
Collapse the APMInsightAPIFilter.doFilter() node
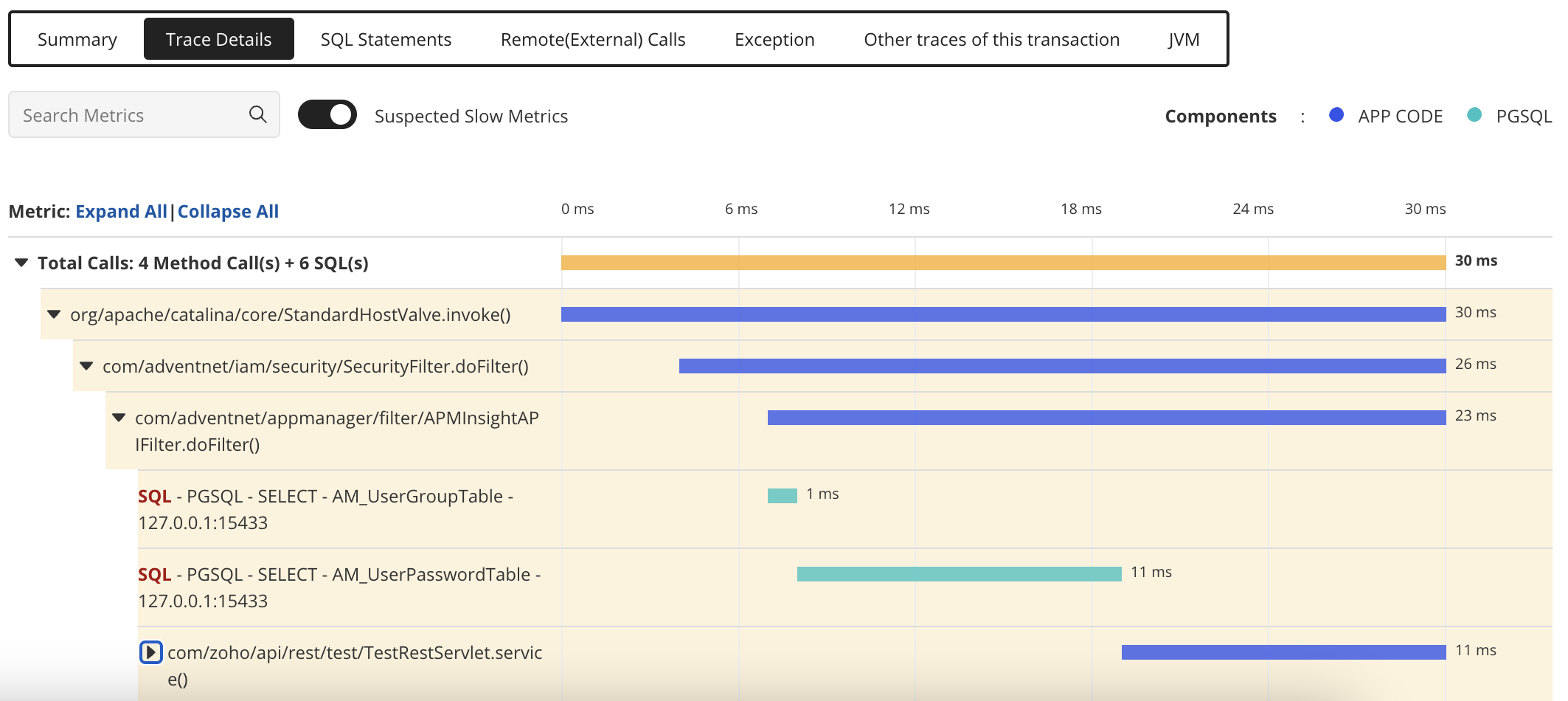118,418
